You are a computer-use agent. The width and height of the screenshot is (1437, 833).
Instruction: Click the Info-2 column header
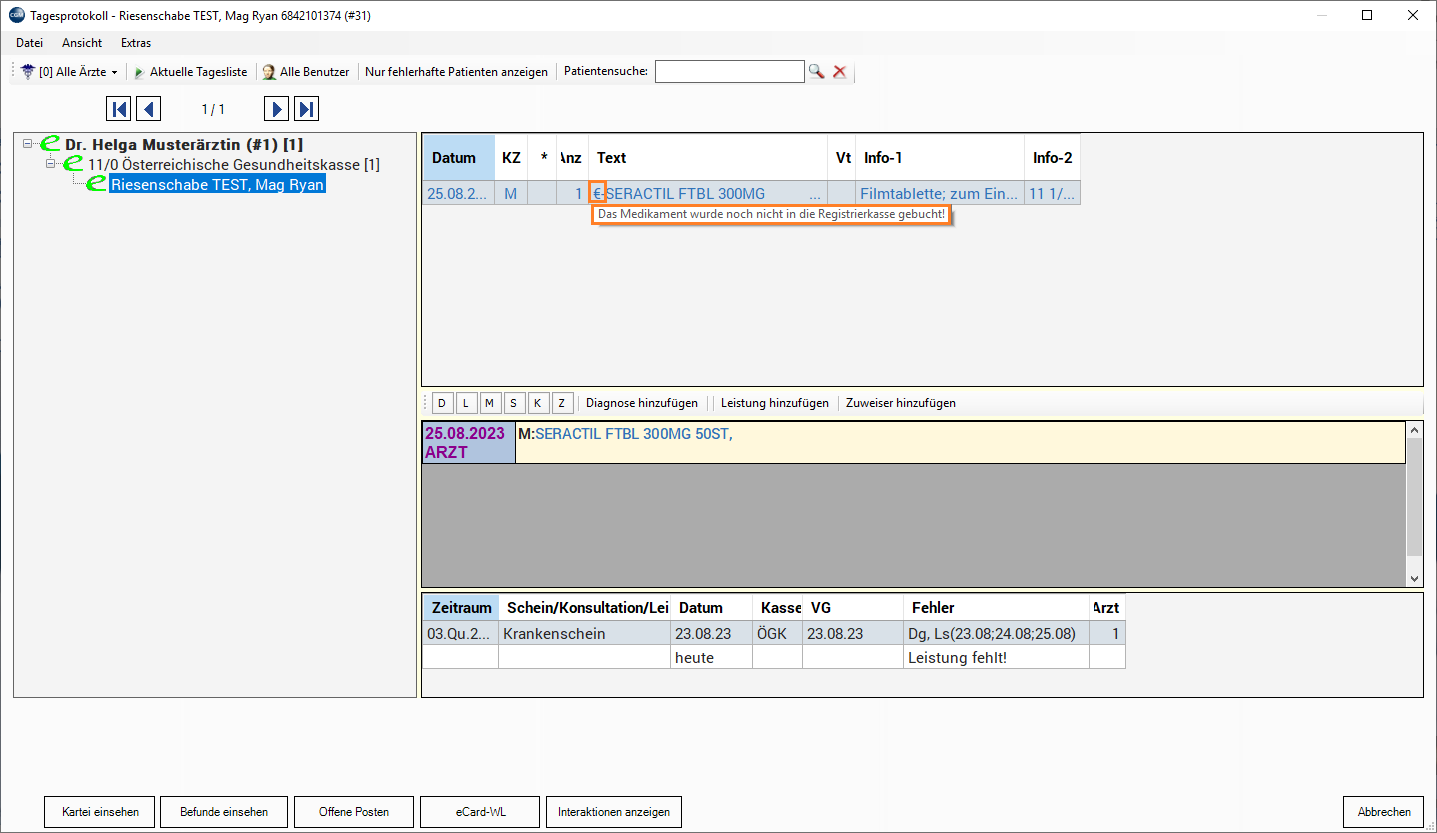click(1052, 158)
